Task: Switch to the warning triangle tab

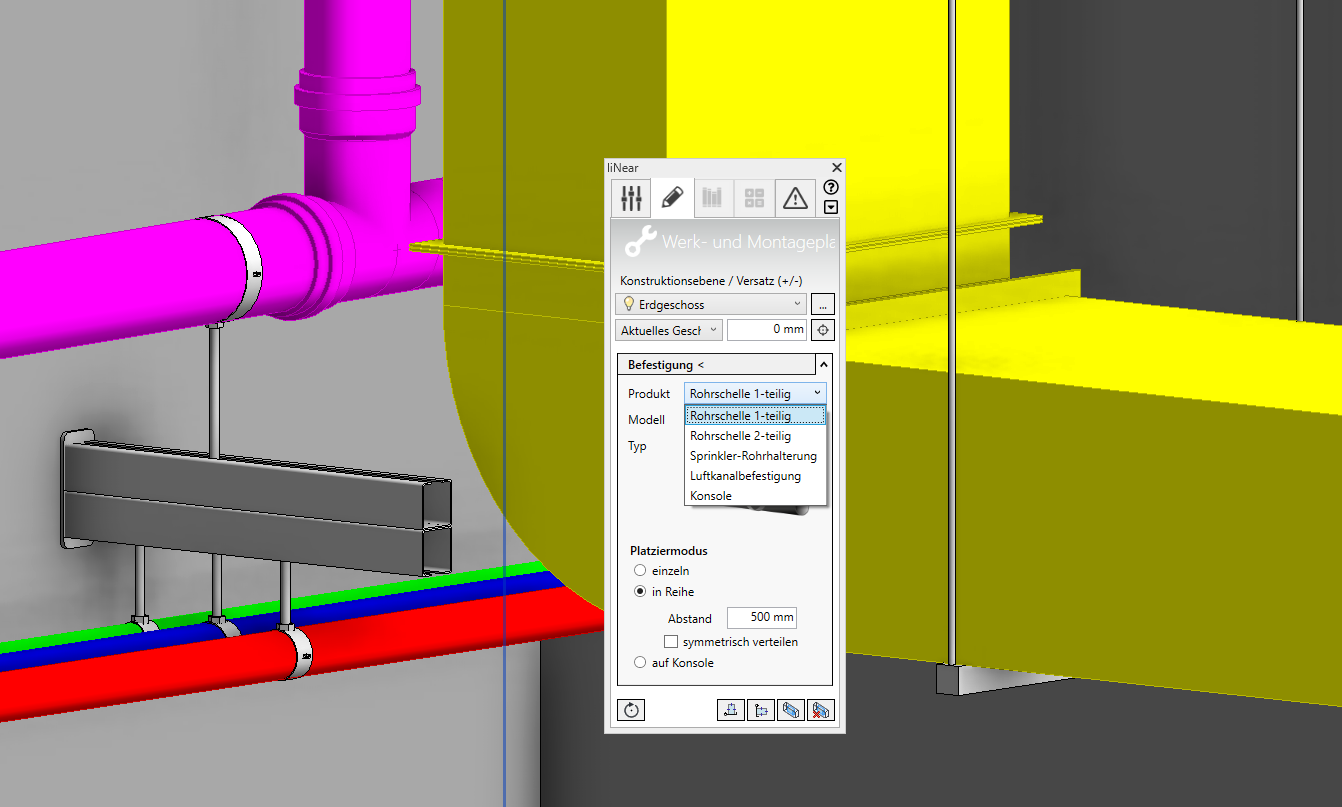Action: pos(794,198)
